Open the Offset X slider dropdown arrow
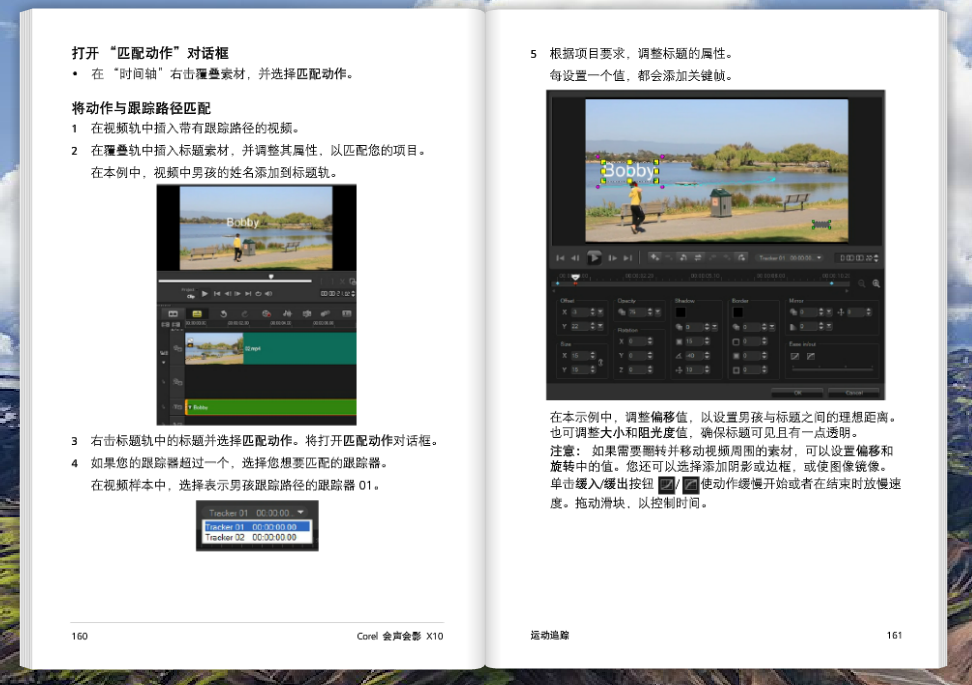Image resolution: width=972 pixels, height=685 pixels. pyautogui.click(x=600, y=312)
